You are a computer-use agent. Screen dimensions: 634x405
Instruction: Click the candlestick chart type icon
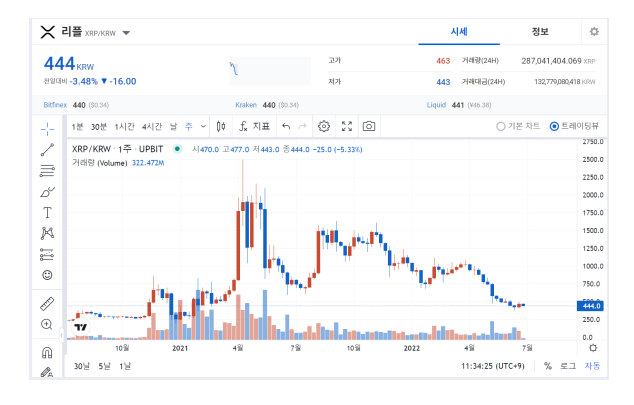click(221, 127)
